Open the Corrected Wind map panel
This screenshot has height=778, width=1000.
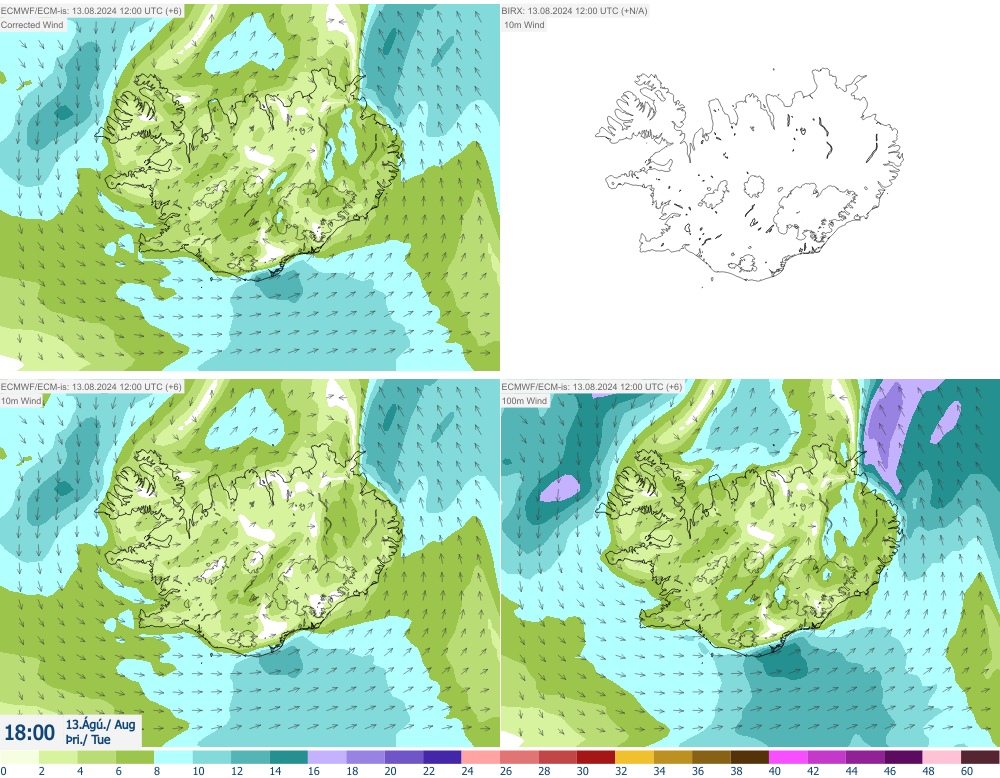(x=249, y=187)
